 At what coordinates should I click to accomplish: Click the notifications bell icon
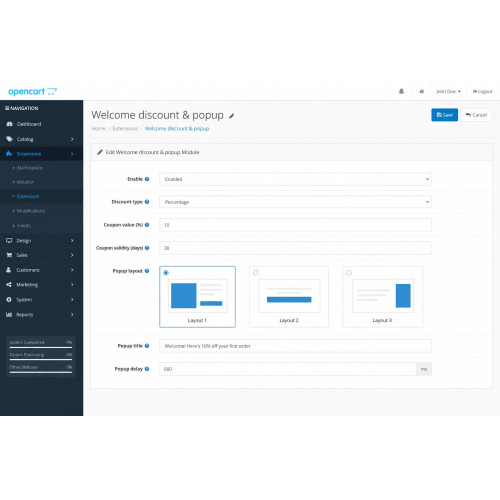pos(401,91)
